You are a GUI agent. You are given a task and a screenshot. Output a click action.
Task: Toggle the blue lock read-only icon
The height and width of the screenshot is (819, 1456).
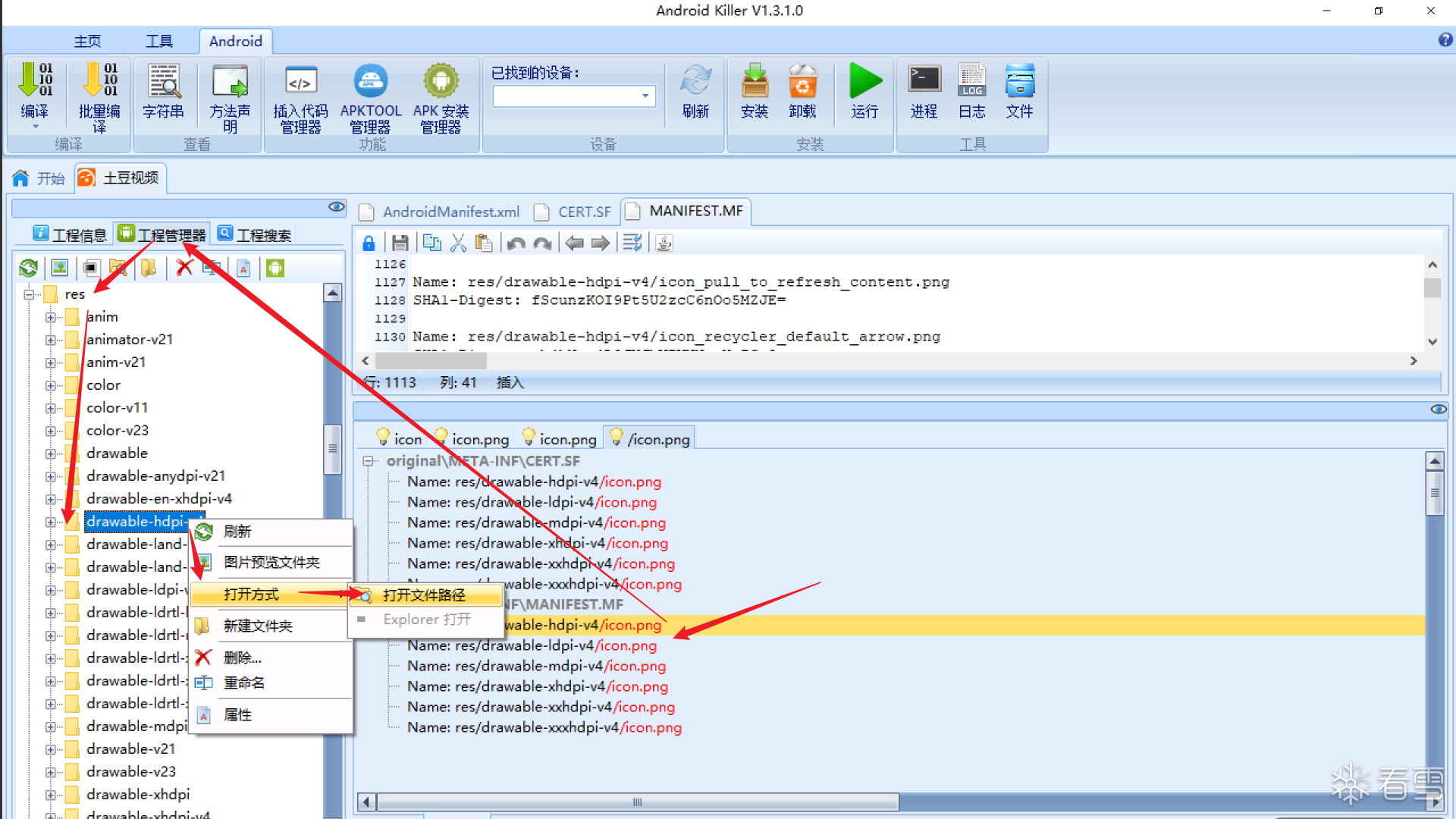(x=369, y=243)
